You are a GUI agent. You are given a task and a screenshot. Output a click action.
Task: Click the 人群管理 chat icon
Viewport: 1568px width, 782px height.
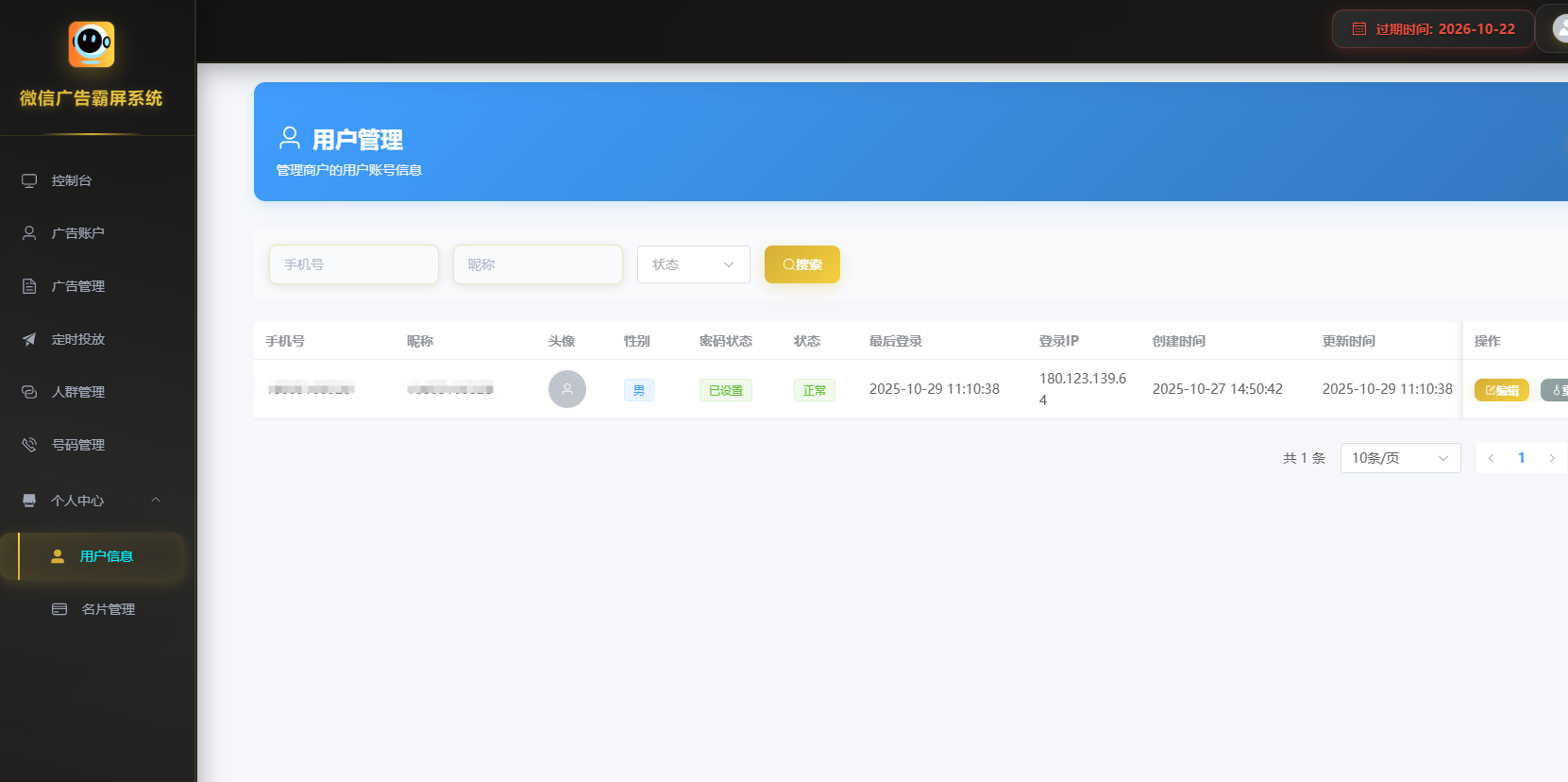point(29,392)
